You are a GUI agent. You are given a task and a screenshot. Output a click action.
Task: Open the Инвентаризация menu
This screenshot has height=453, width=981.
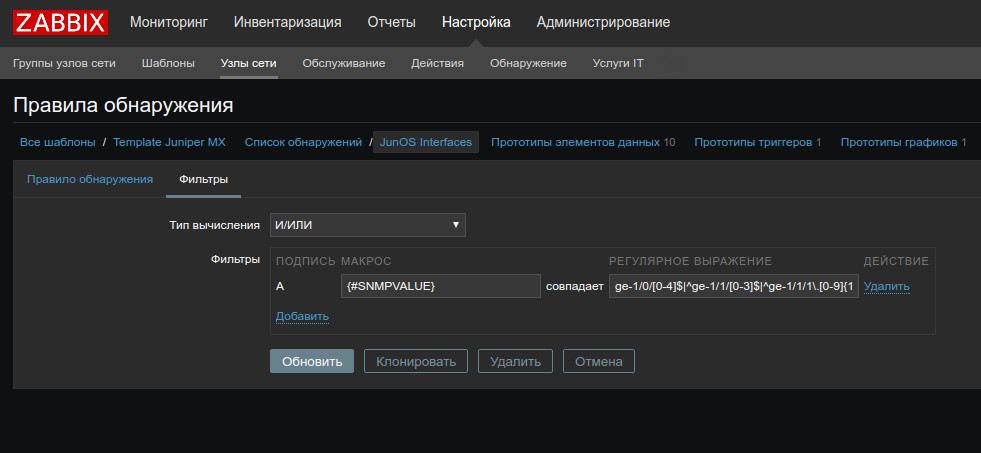(x=287, y=22)
